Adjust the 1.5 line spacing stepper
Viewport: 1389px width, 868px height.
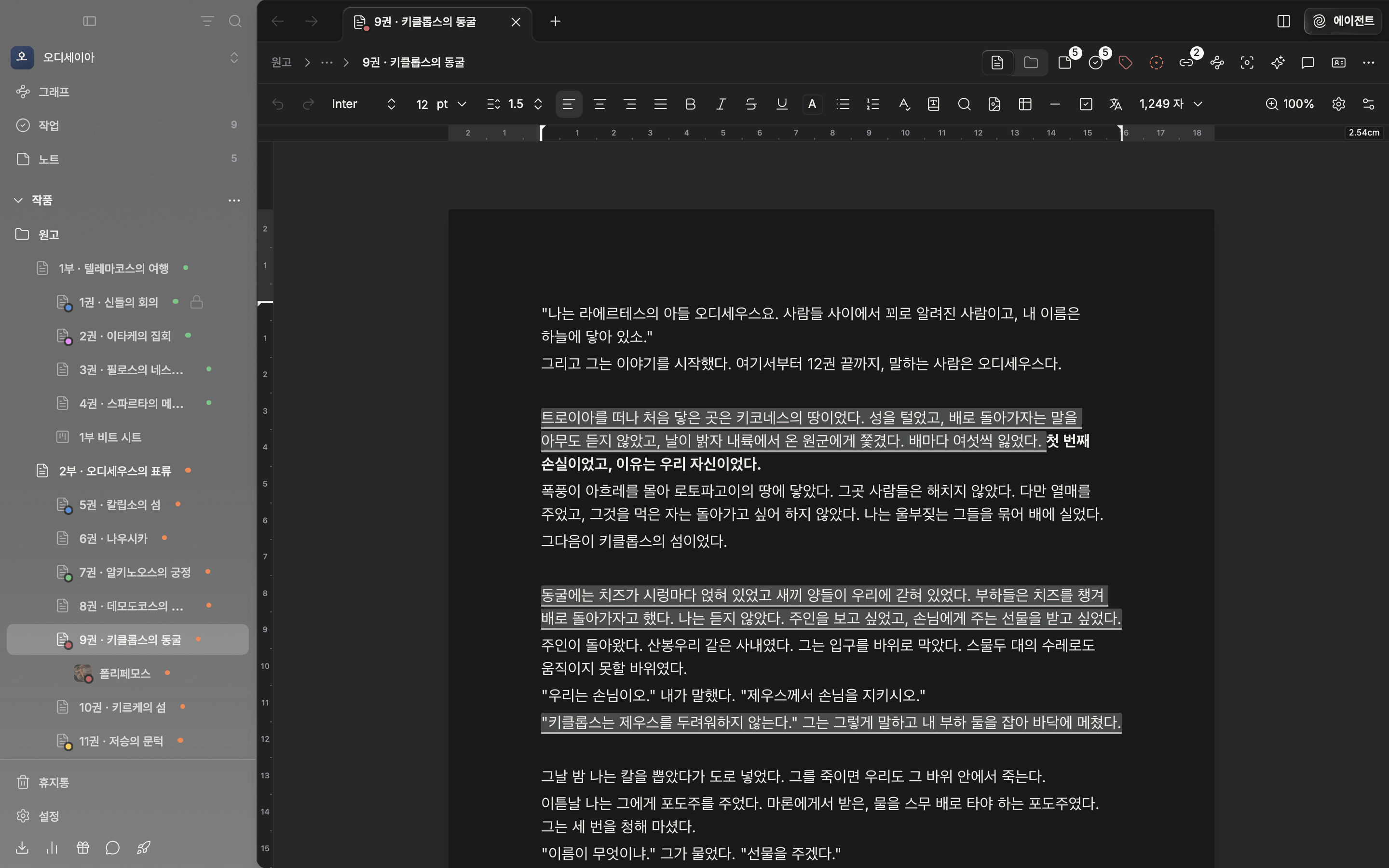point(538,104)
